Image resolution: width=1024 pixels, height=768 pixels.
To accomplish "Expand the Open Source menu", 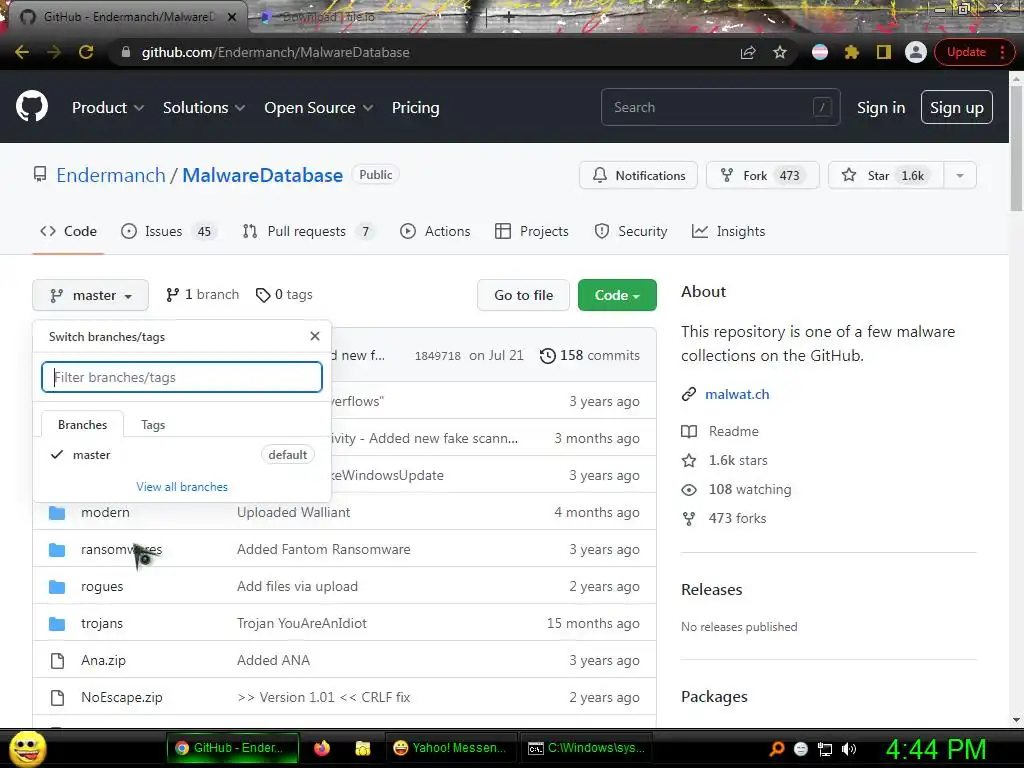I will (319, 108).
